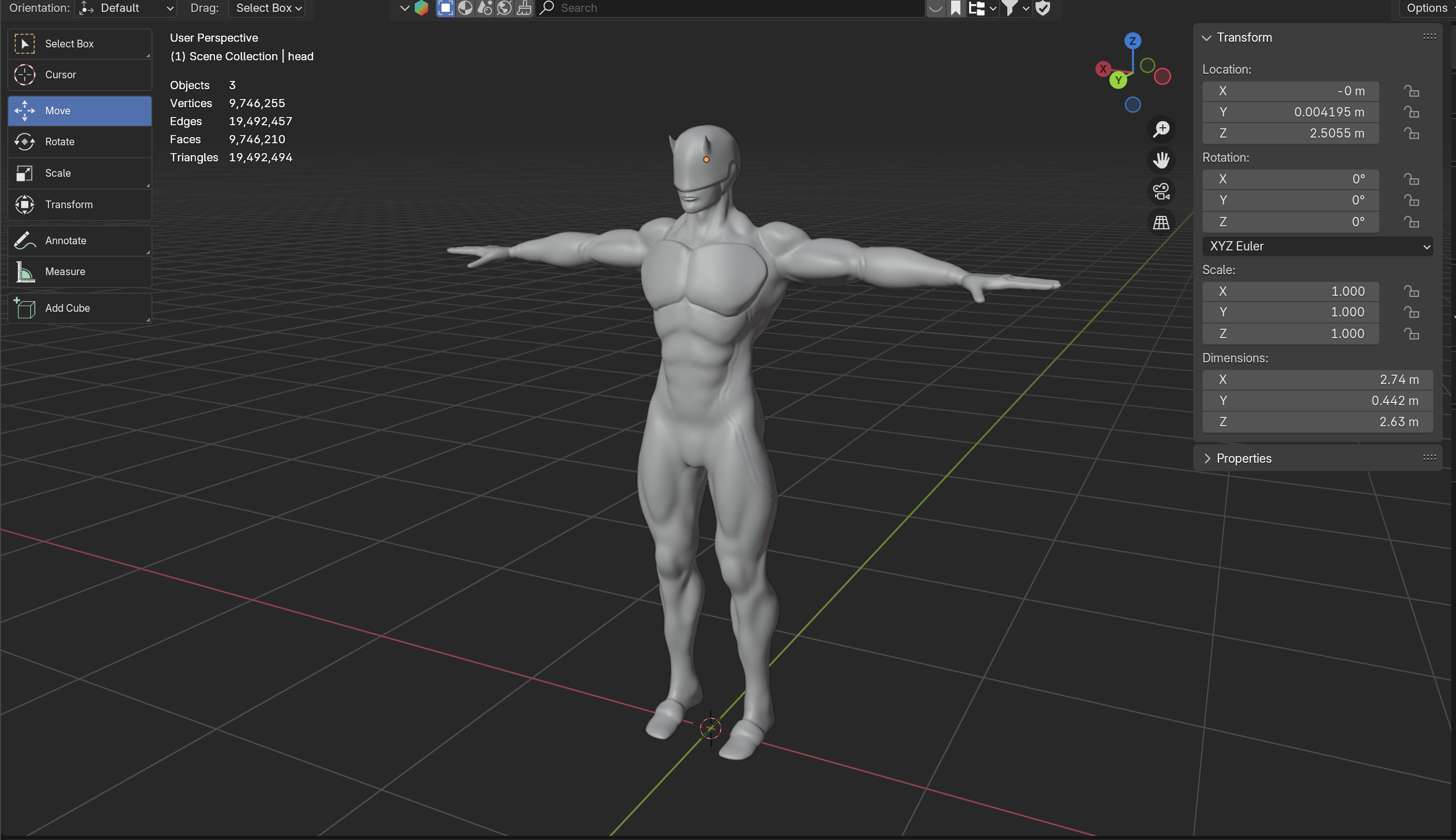The width and height of the screenshot is (1456, 840).
Task: Open the Drag Select Box dropdown
Action: tap(268, 8)
